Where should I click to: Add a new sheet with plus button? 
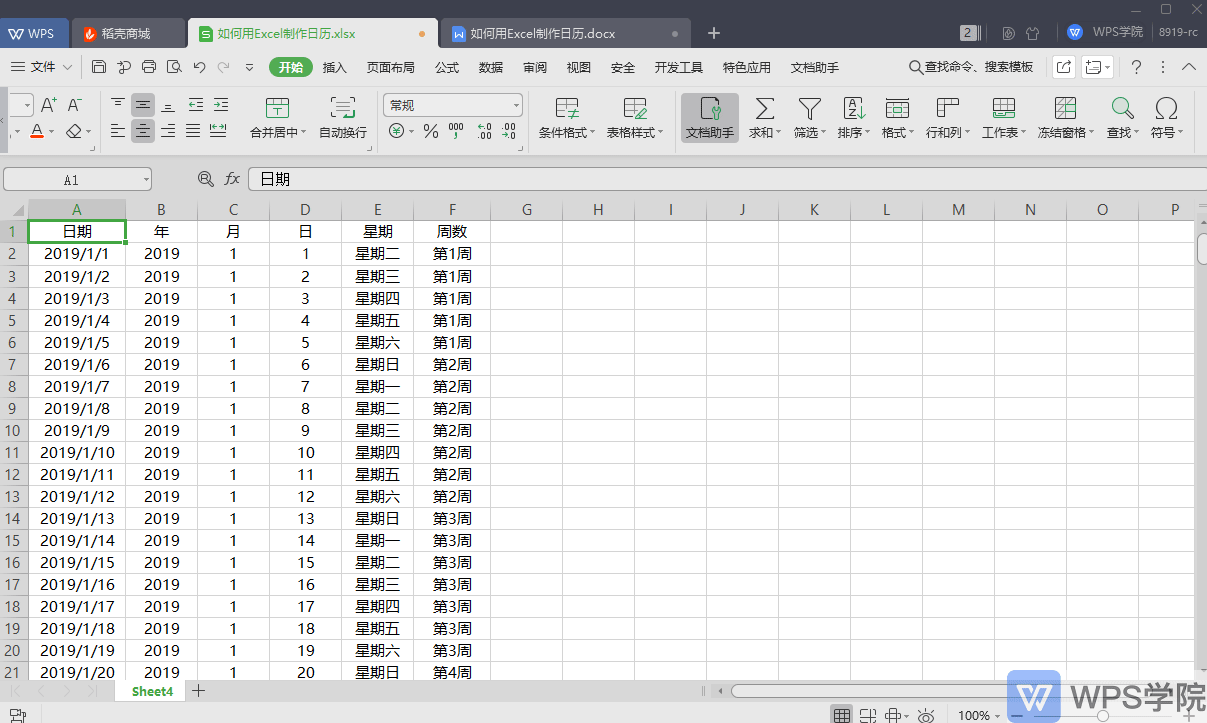point(198,690)
